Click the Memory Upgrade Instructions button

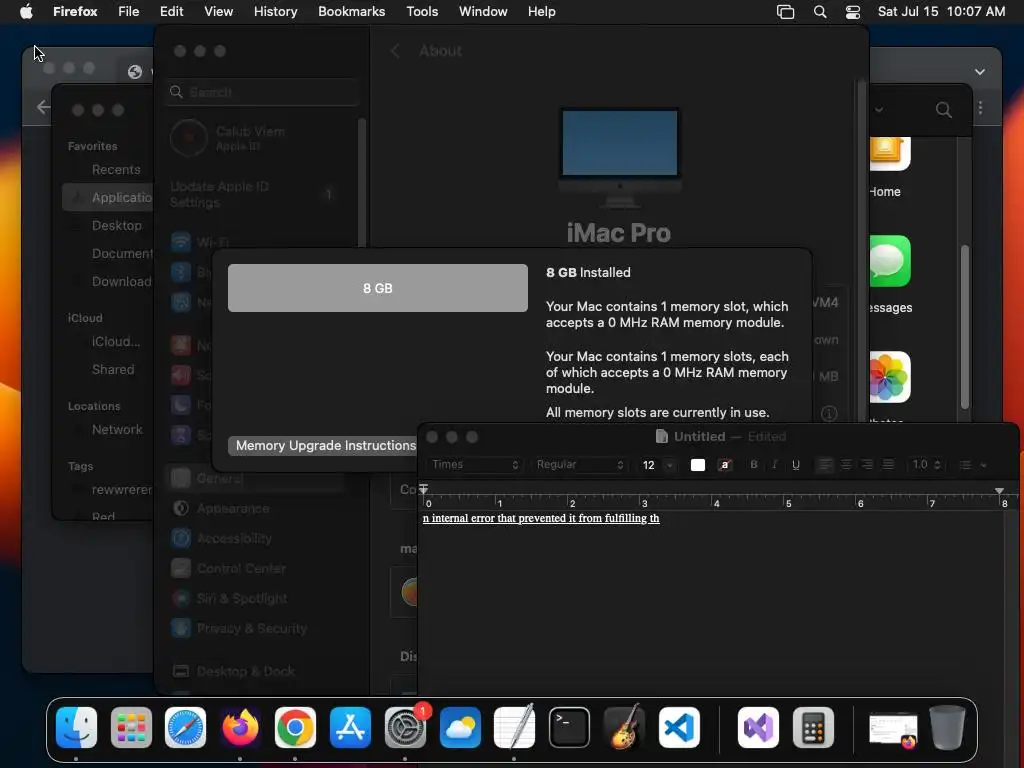[x=325, y=445]
